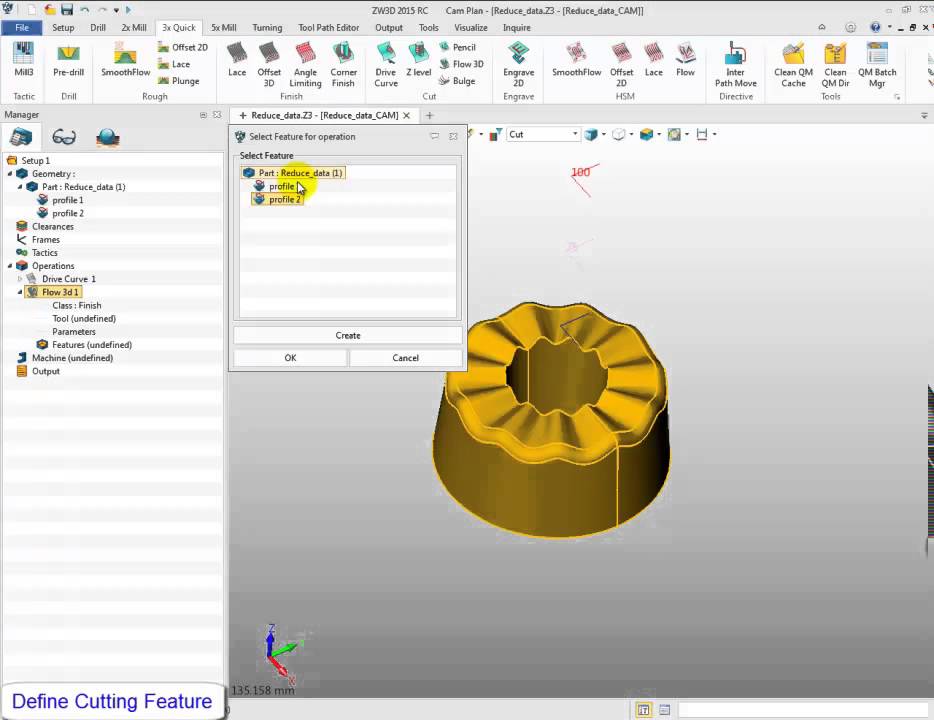This screenshot has width=934, height=720.
Task: Select the Lace rough operation
Action: point(174,64)
